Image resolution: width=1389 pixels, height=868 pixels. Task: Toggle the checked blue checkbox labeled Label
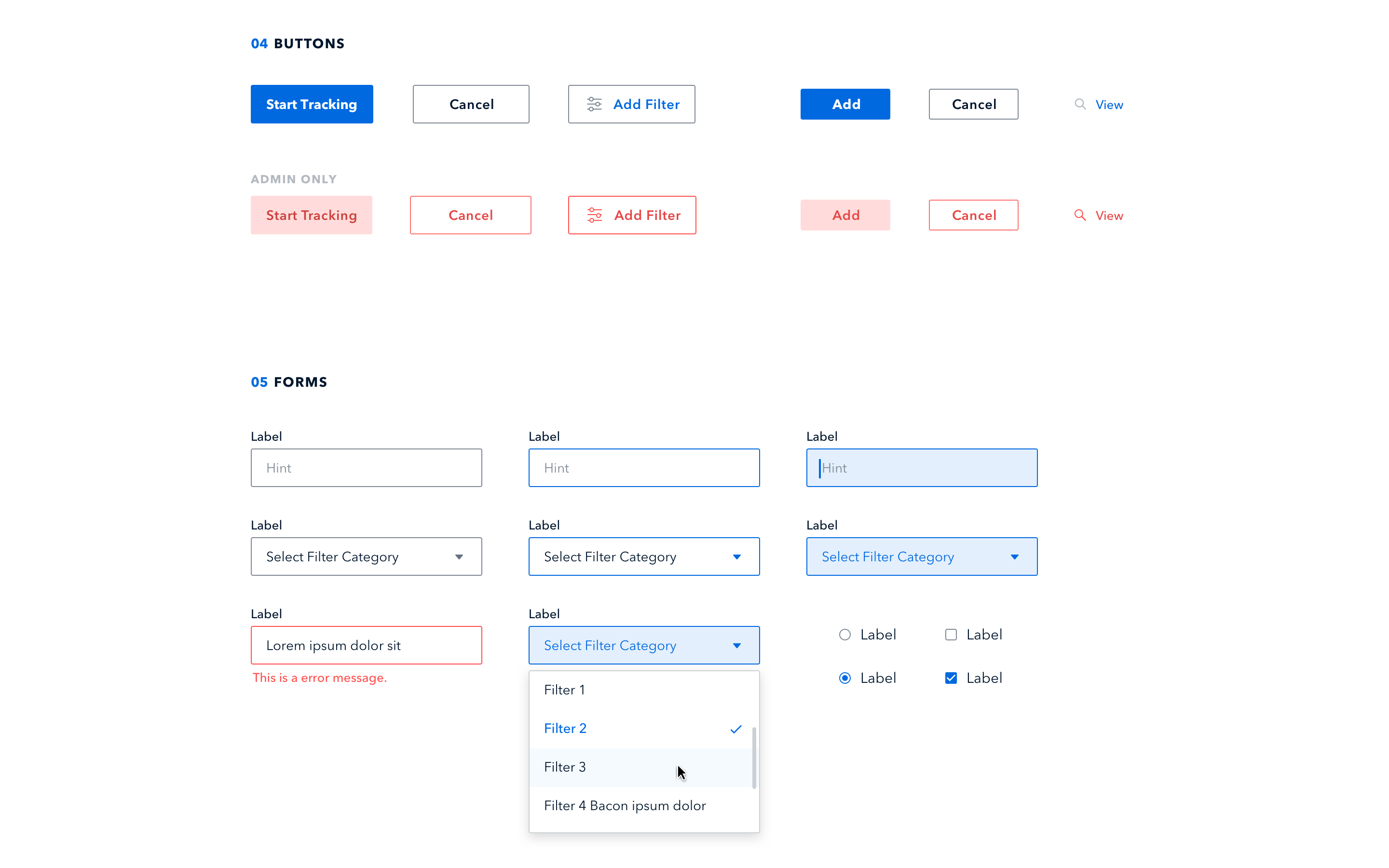(951, 678)
